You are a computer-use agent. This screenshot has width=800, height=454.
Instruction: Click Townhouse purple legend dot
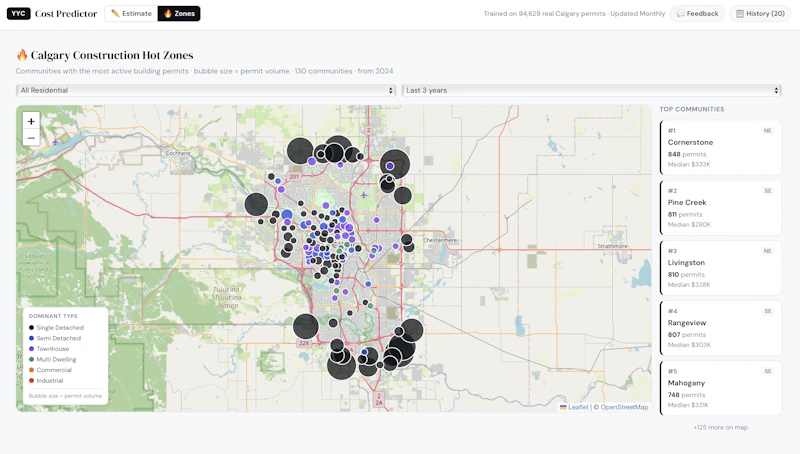(x=32, y=349)
